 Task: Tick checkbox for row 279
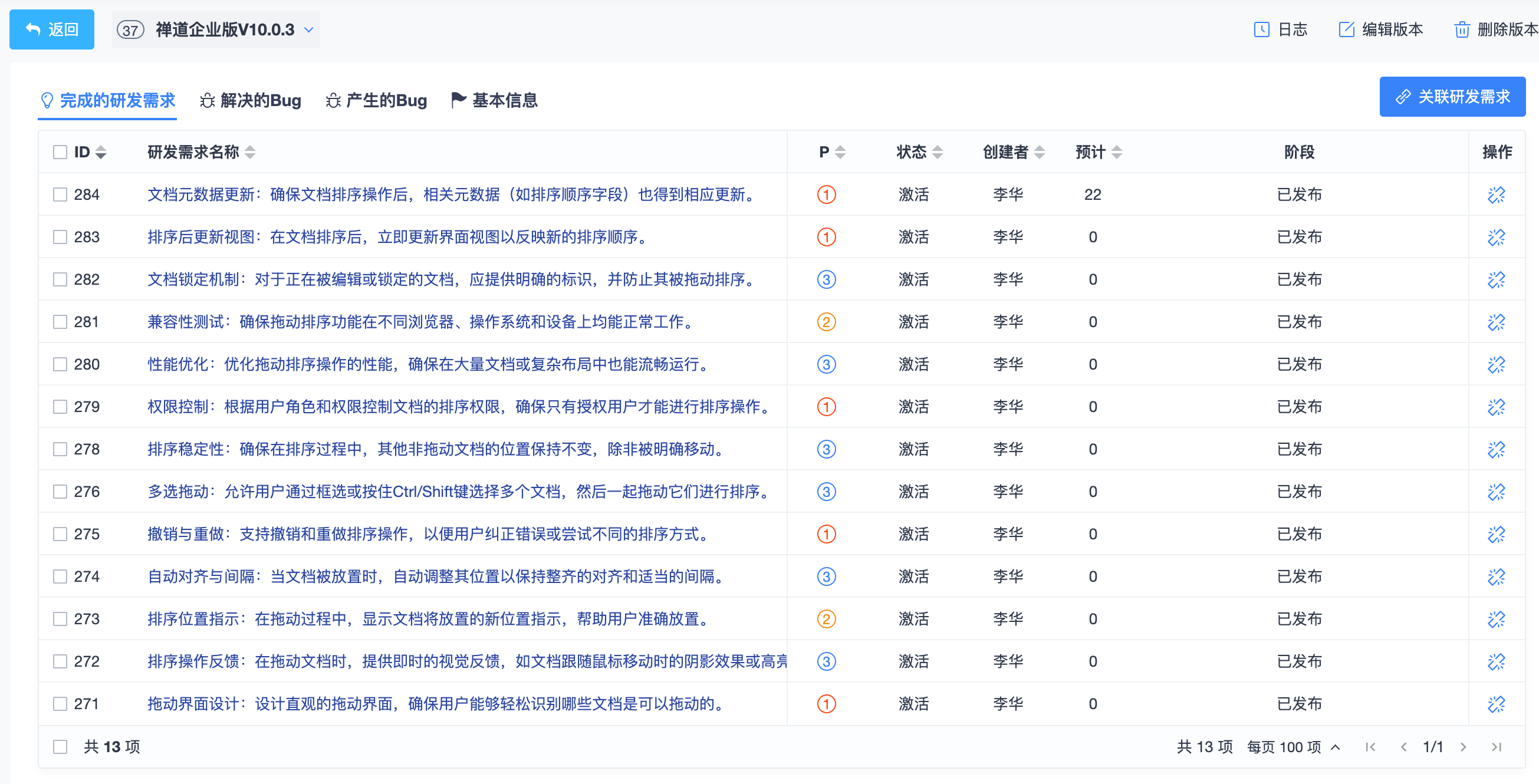point(60,407)
